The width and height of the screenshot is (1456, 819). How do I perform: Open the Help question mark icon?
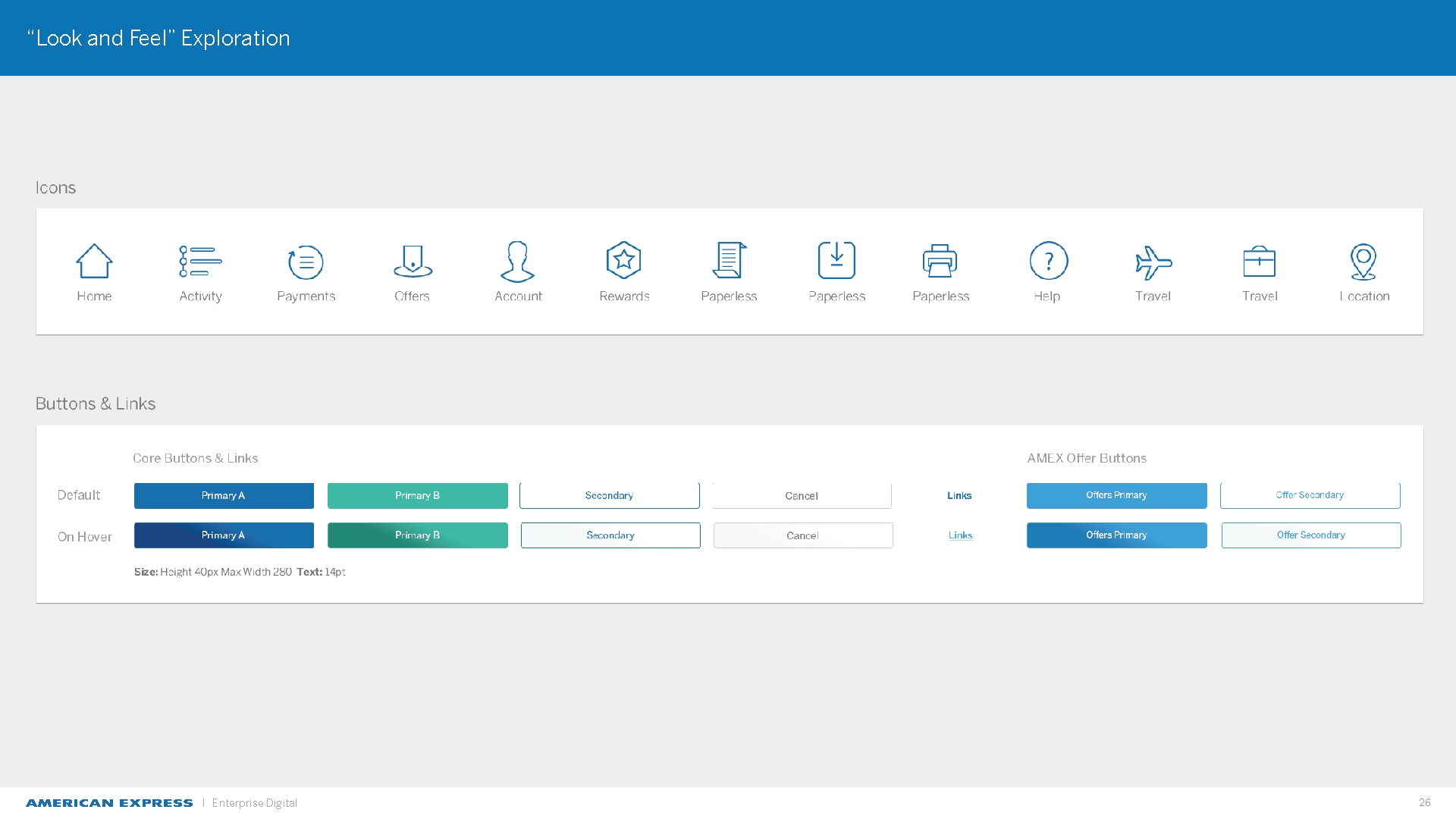coord(1048,261)
